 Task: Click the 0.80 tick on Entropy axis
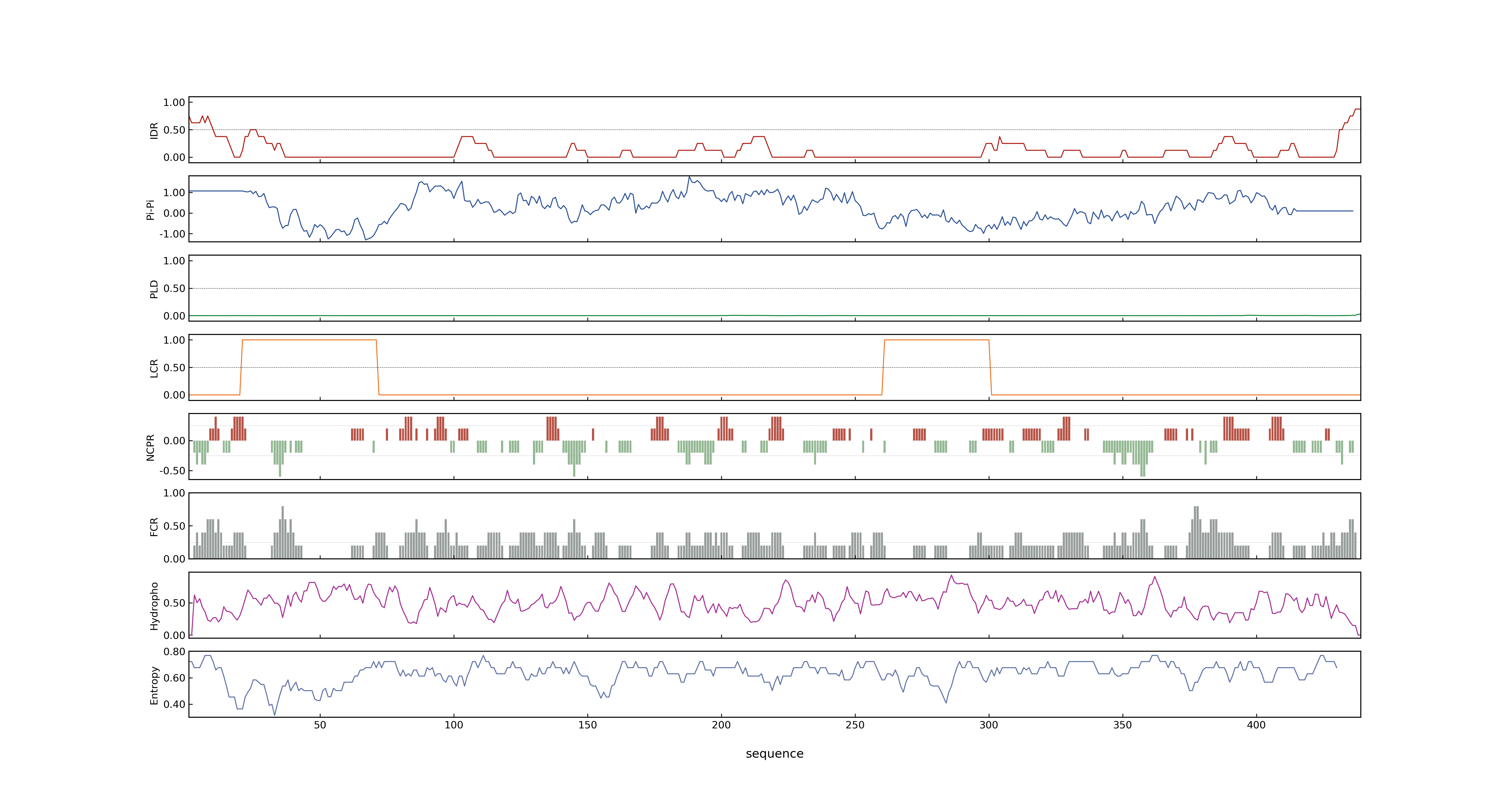pyautogui.click(x=174, y=651)
